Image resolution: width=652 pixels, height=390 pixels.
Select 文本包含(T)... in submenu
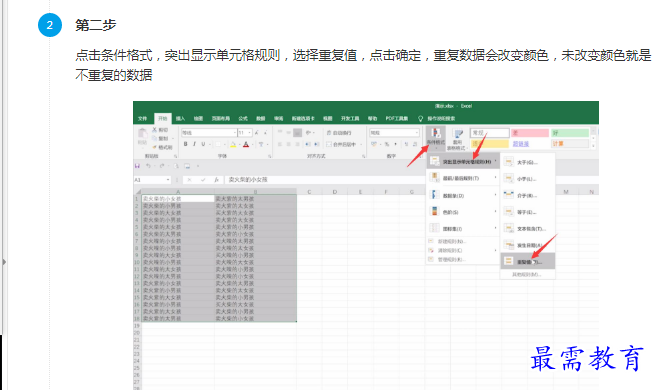coord(528,229)
